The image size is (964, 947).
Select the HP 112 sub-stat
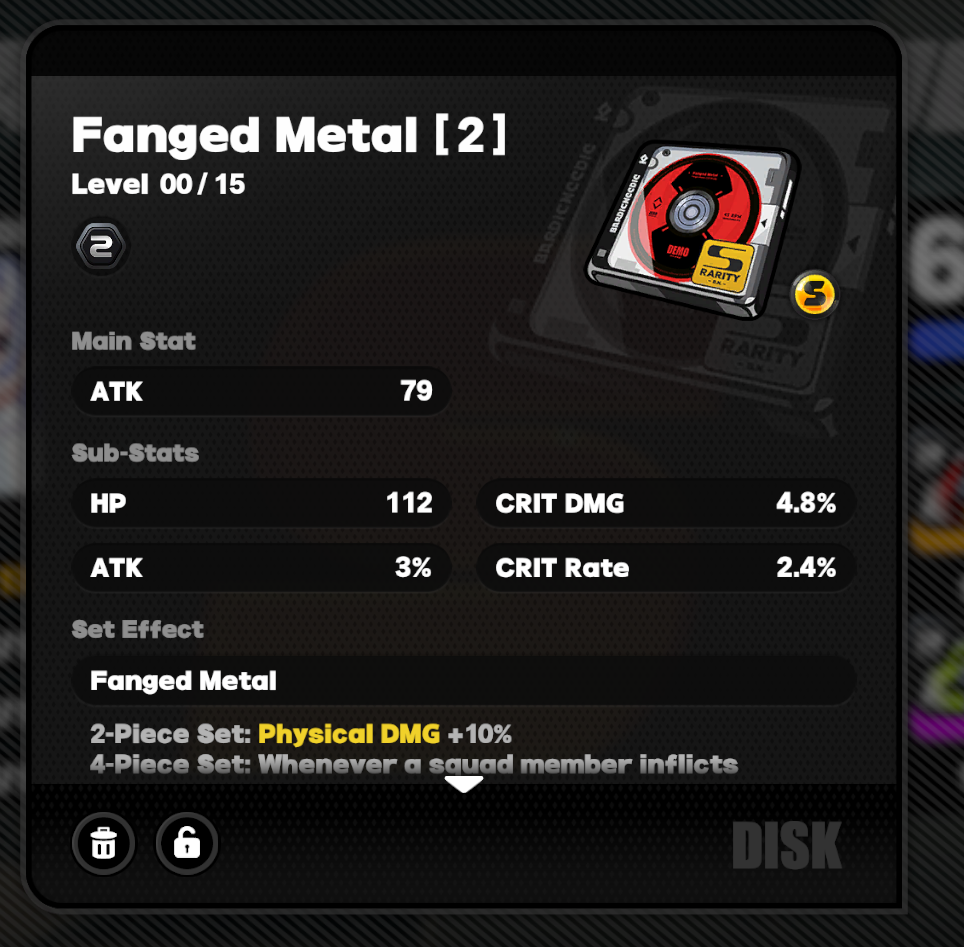(x=262, y=503)
